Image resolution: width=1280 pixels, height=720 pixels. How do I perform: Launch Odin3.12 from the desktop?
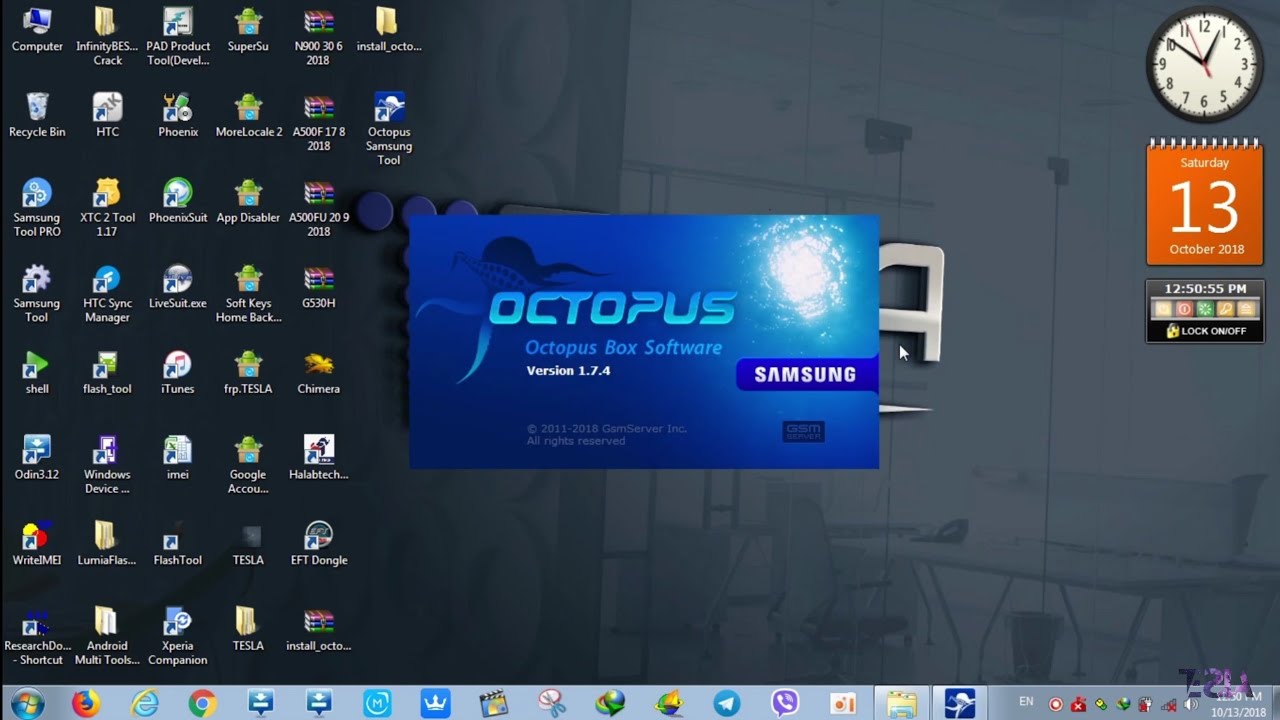tap(37, 458)
